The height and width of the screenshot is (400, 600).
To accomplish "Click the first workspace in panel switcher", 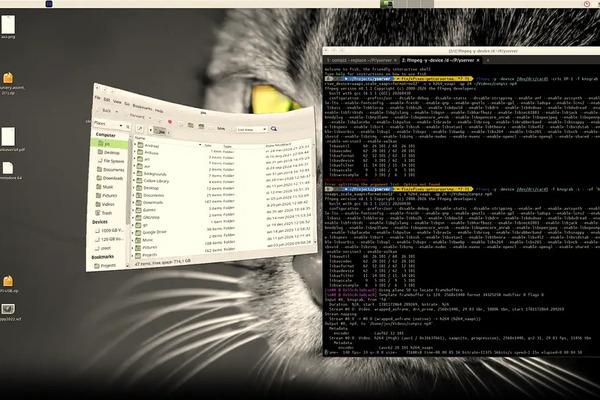I will click(387, 3).
